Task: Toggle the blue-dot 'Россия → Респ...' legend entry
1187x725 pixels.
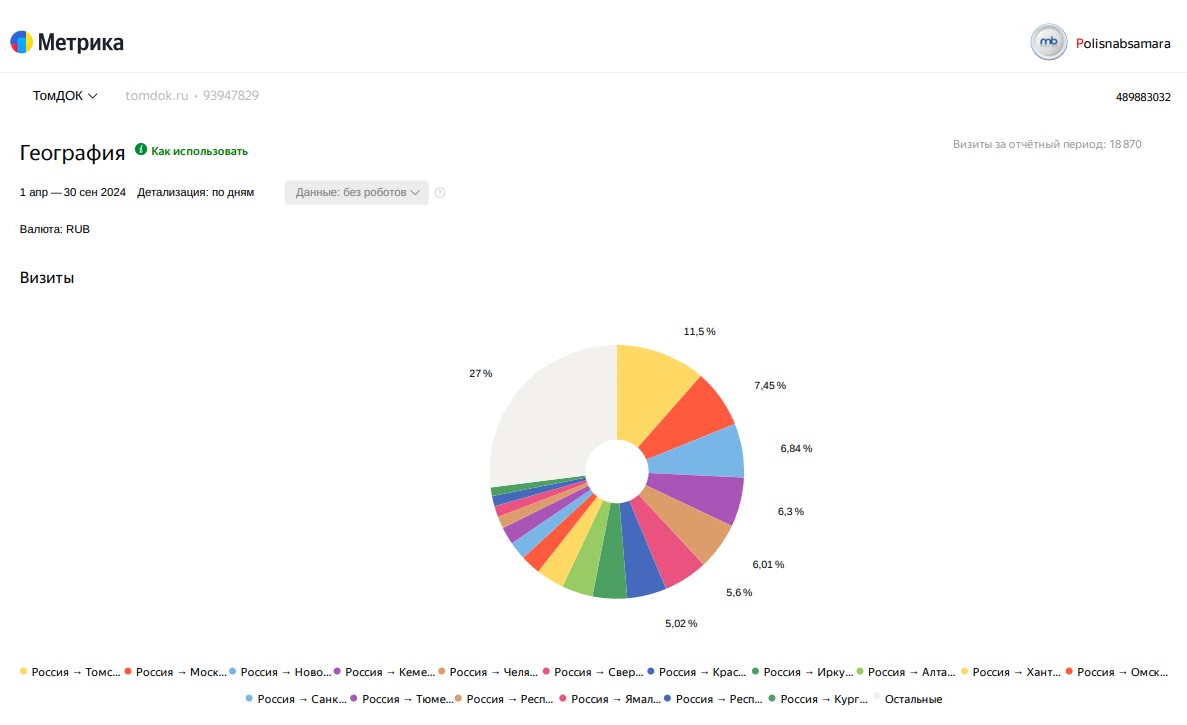Action: [714, 699]
